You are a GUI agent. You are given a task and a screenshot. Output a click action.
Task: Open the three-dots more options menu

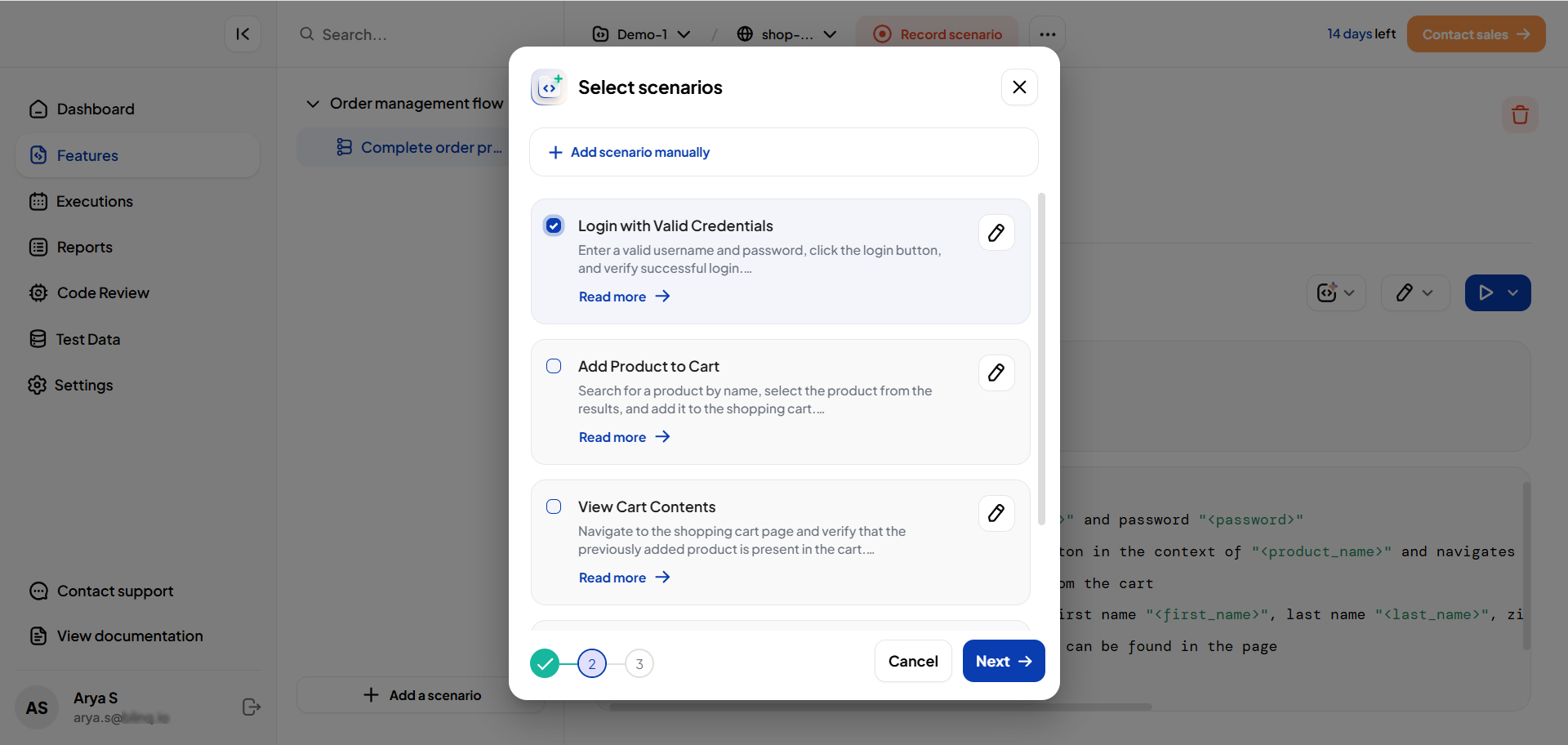[1047, 34]
